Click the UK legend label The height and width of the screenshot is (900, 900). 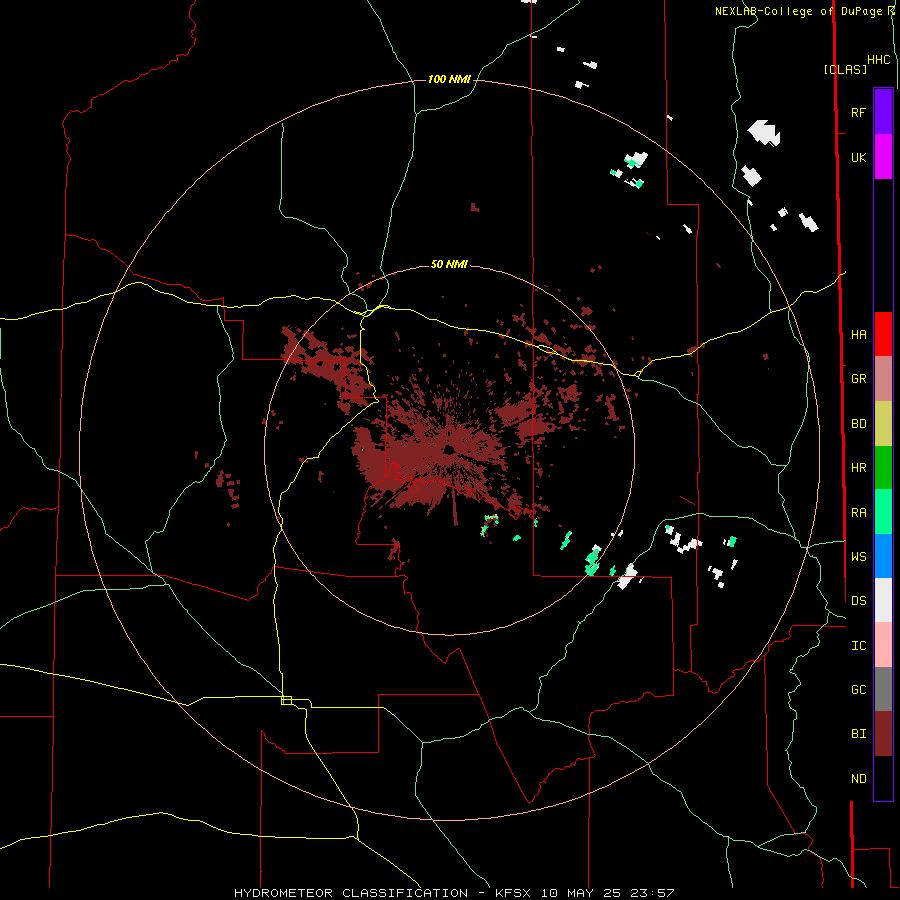click(x=858, y=157)
